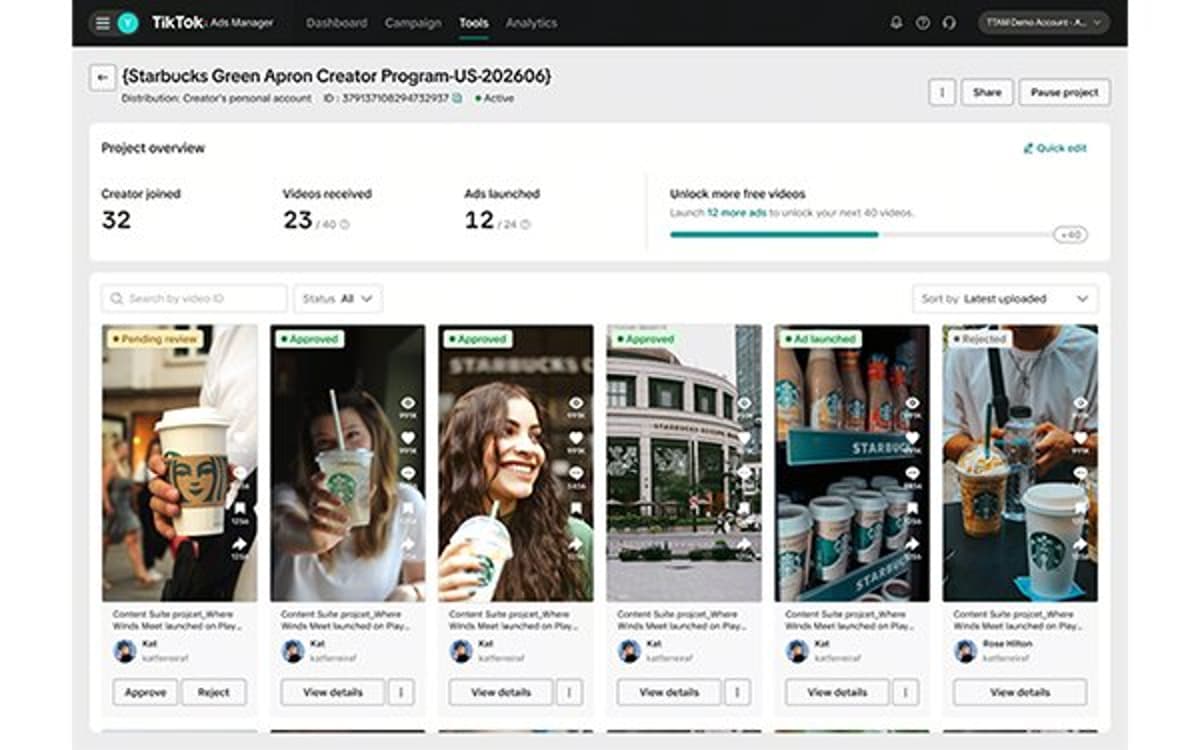View details of second Approved video
This screenshot has width=1200, height=750.
point(501,692)
